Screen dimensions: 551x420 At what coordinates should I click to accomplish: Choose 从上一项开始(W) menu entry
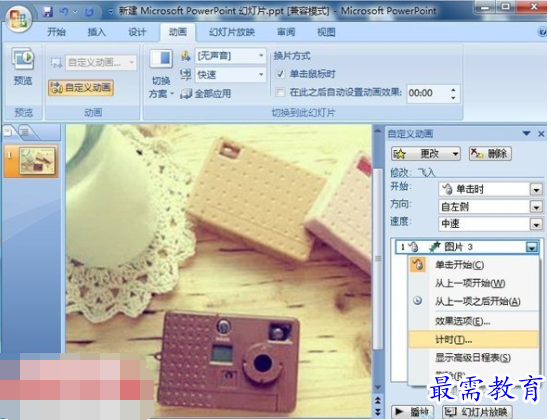tap(470, 283)
